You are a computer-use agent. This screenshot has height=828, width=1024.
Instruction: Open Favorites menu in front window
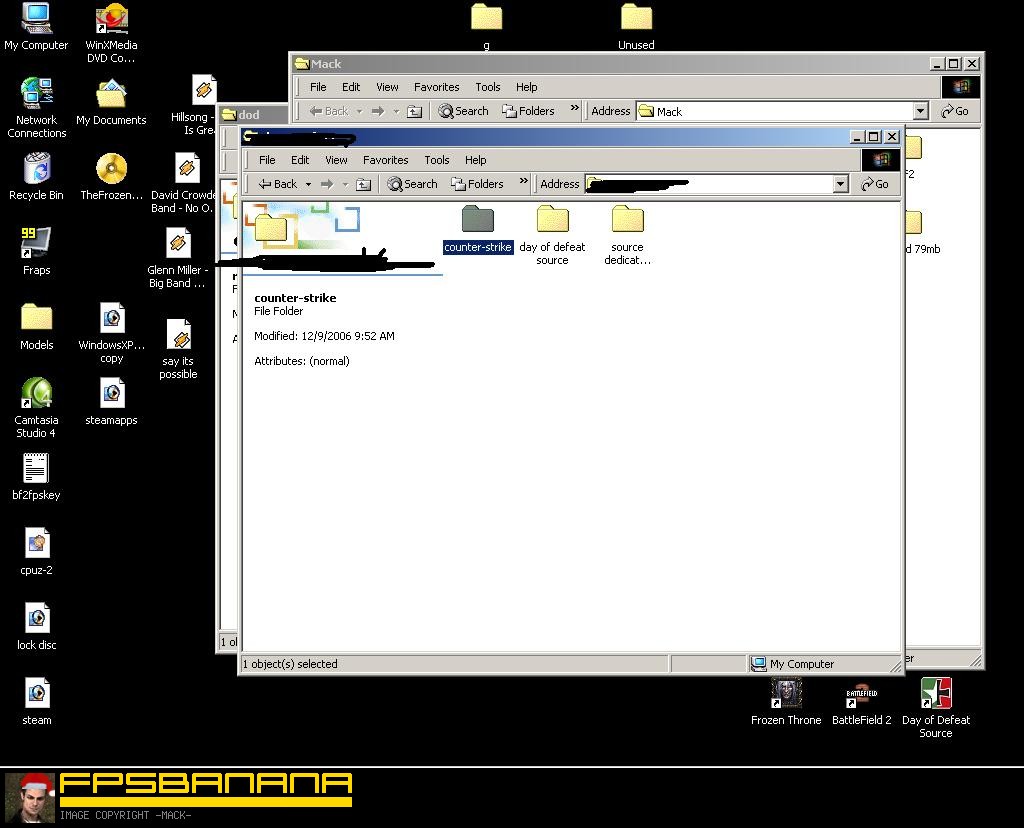(385, 160)
